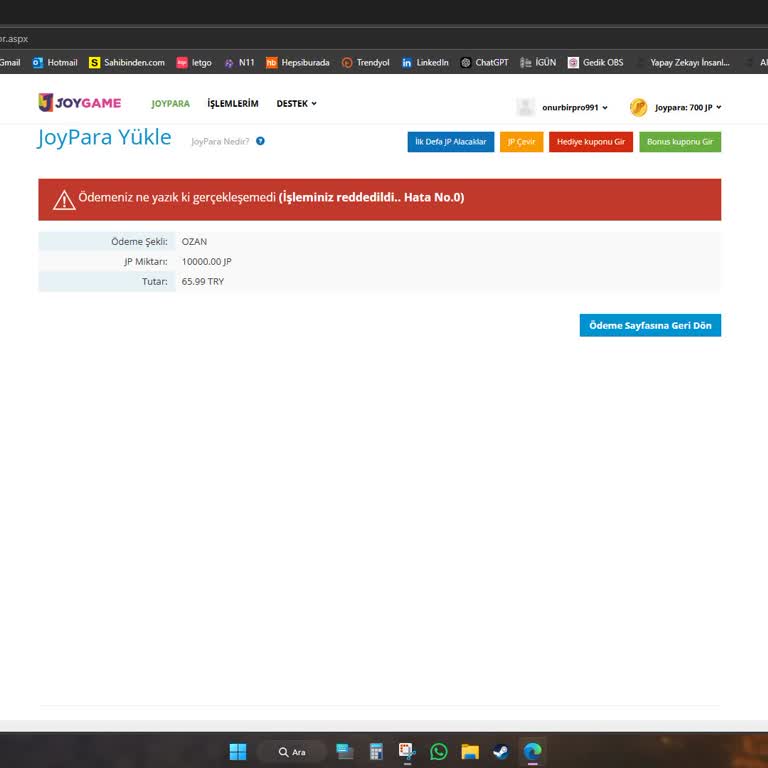Open the Windows Start menu
Screen dimensions: 768x768
(238, 751)
